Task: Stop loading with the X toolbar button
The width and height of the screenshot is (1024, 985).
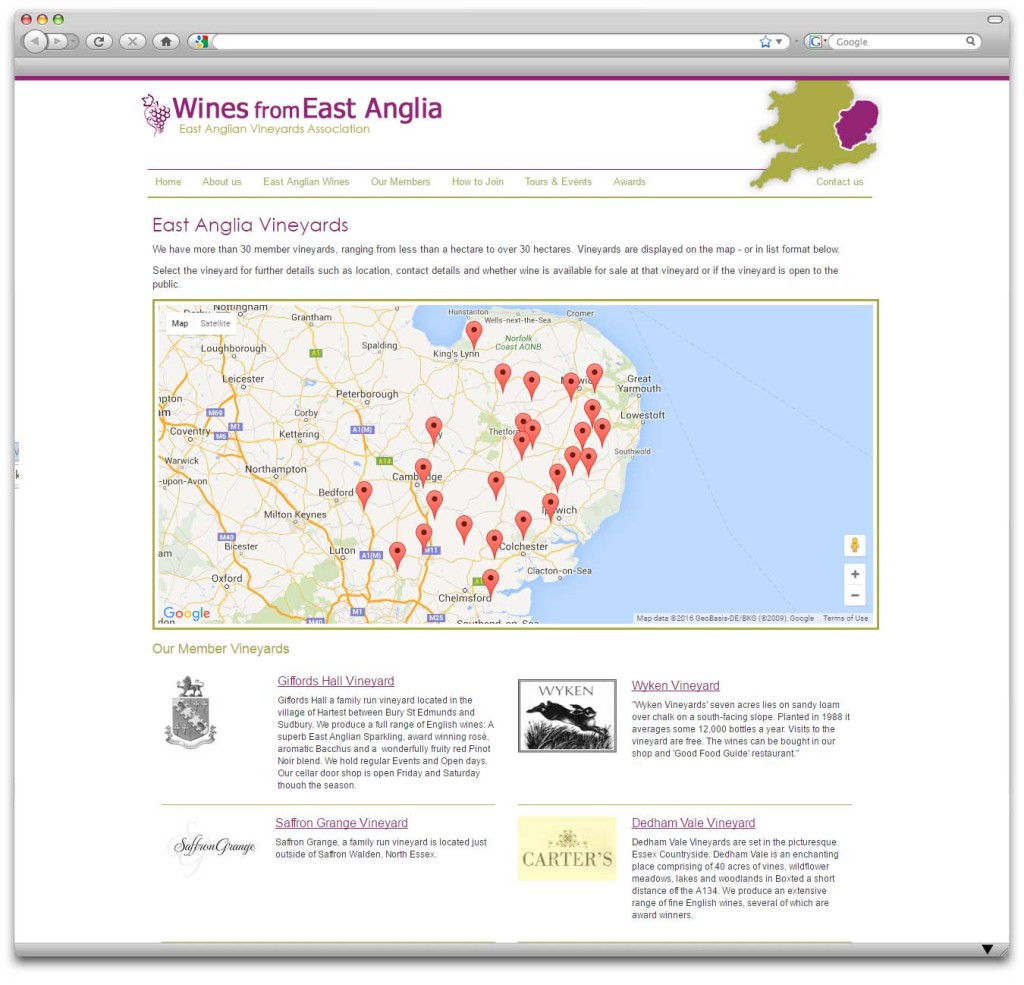Action: (133, 41)
